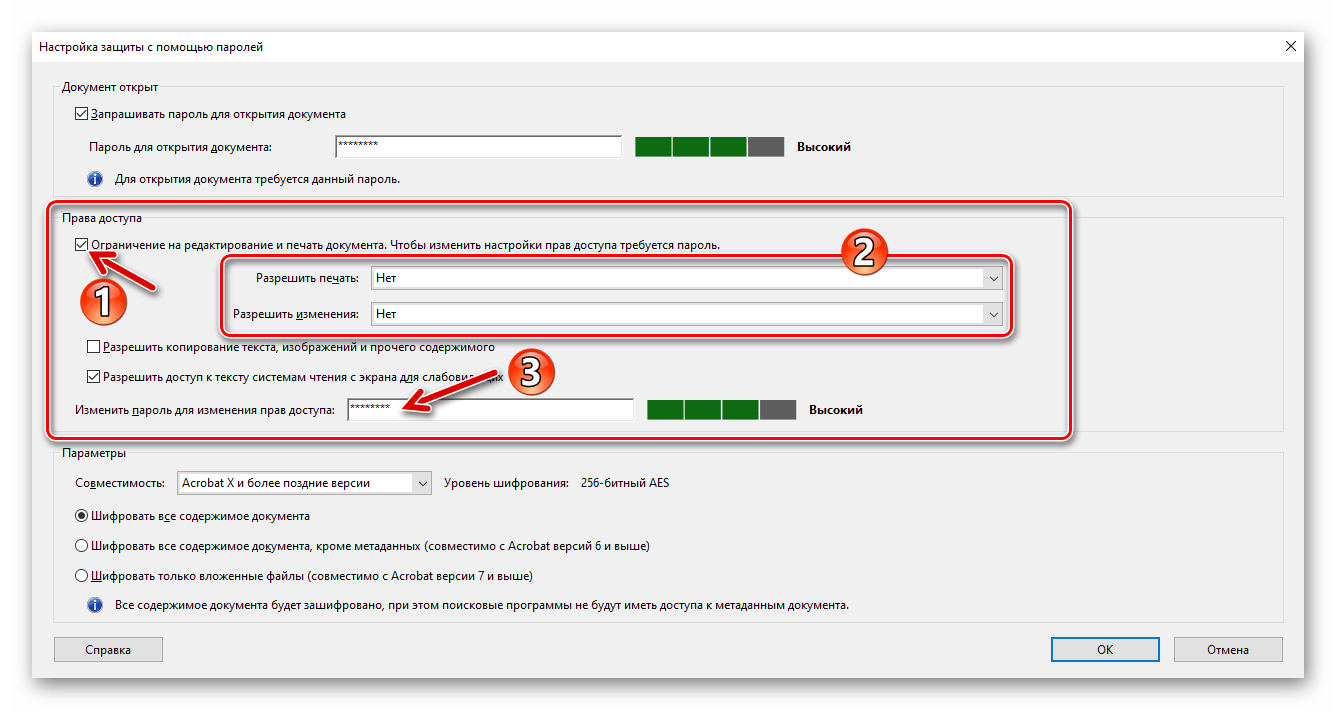The width and height of the screenshot is (1336, 710).
Task: Click open password strength meter bar
Action: (x=710, y=147)
